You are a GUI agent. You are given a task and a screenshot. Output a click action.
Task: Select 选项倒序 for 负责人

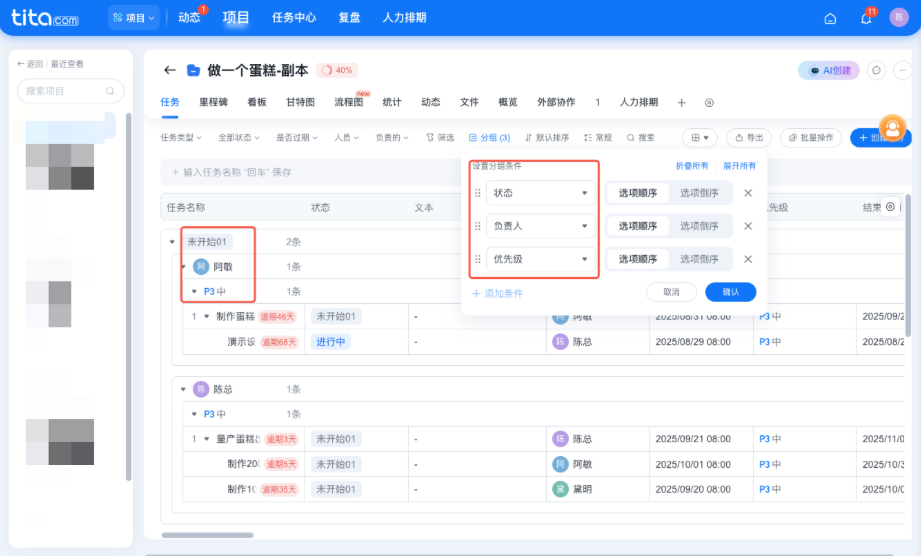699,226
